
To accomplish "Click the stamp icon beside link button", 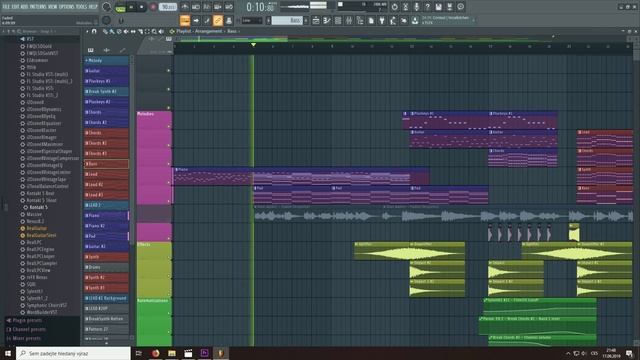I will (229, 20).
